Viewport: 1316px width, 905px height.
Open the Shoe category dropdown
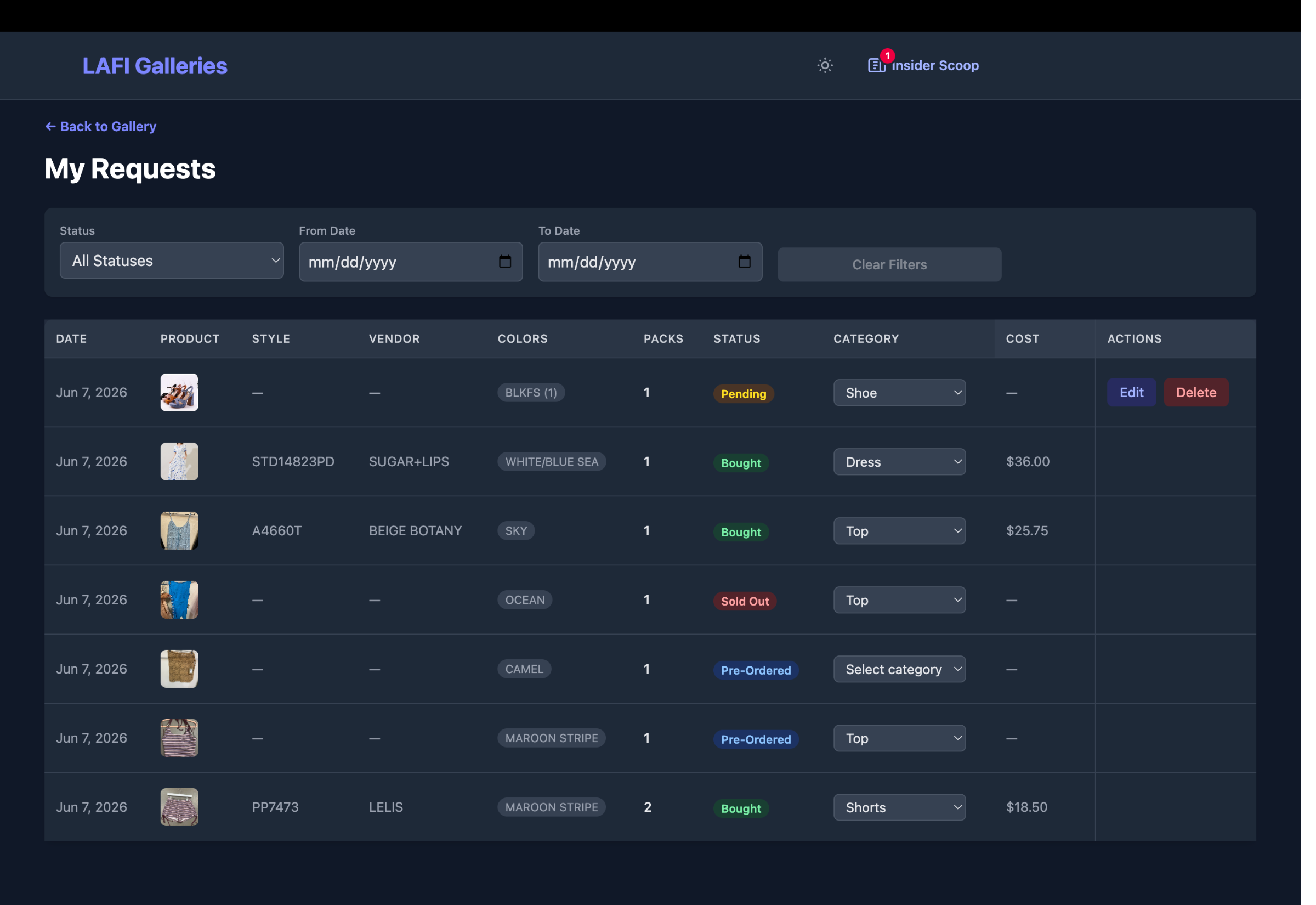(899, 393)
